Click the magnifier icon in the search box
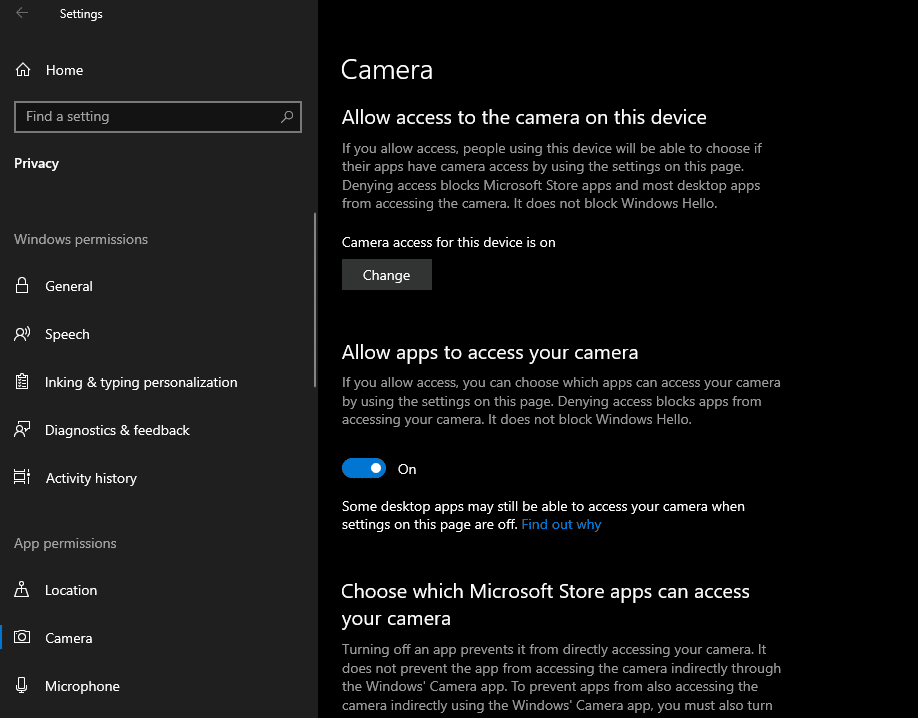 (x=287, y=117)
